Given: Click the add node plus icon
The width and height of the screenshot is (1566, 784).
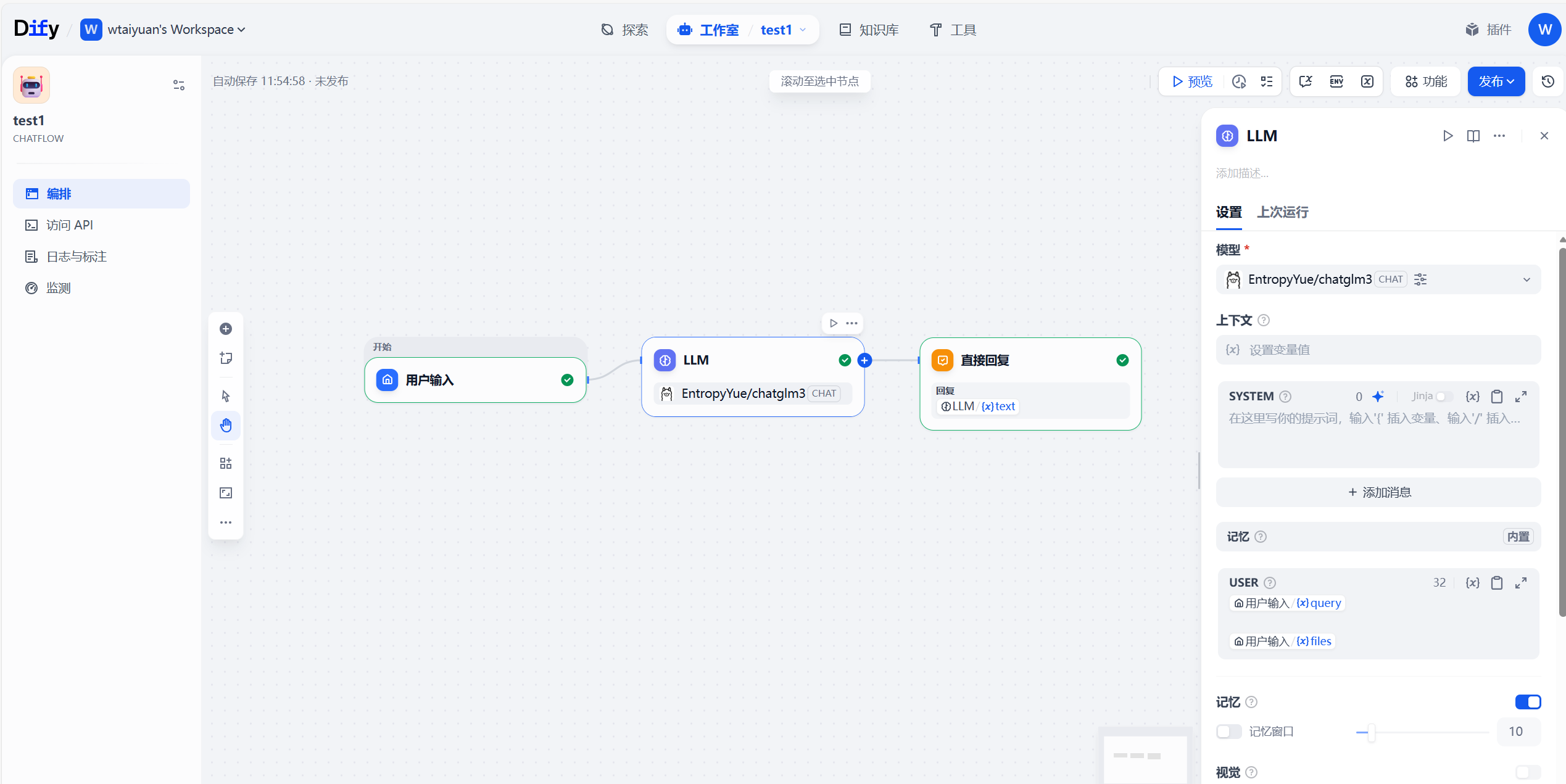Looking at the screenshot, I should point(226,329).
